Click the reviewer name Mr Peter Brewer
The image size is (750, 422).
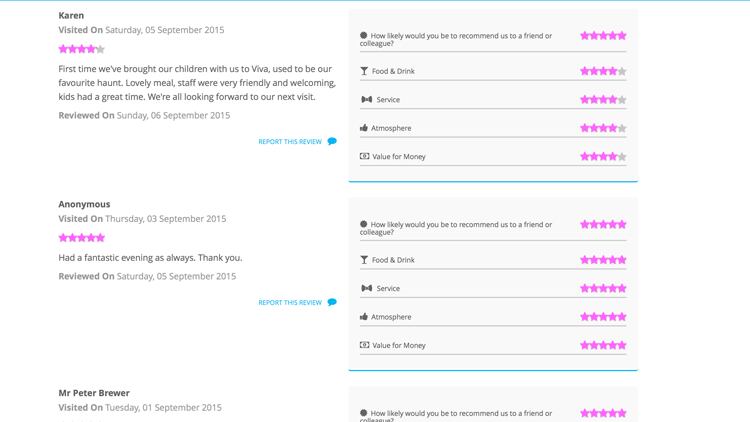coord(94,393)
